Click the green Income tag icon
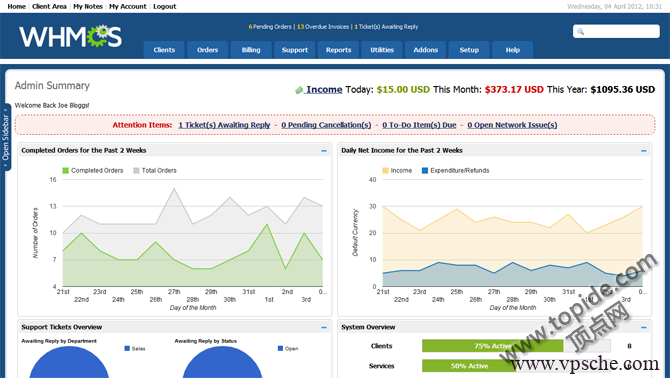Viewport: 670px width, 378px height. pyautogui.click(x=299, y=90)
